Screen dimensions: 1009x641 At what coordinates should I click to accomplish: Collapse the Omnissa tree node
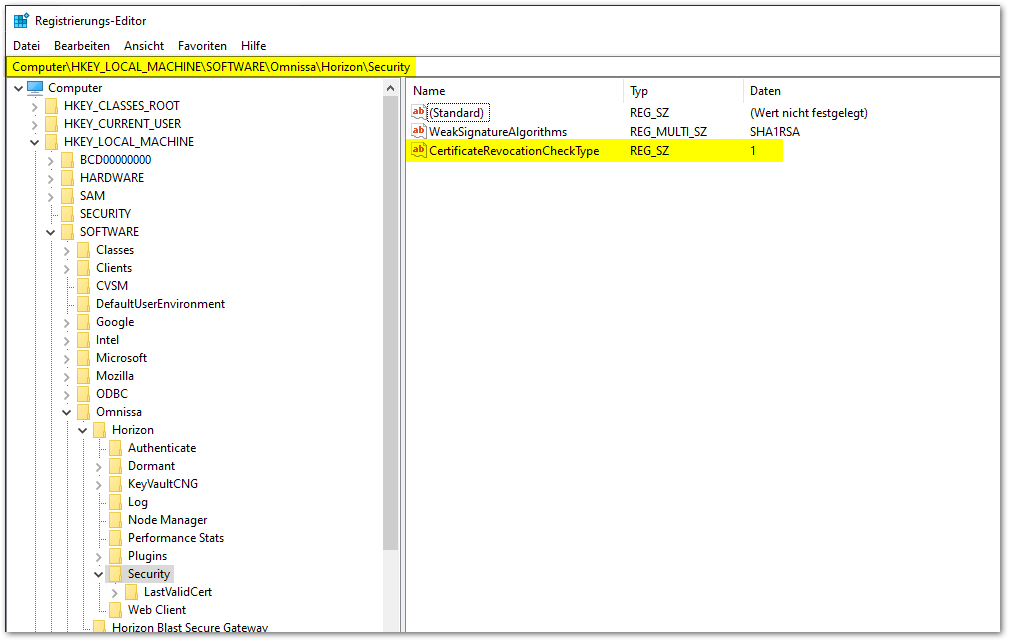click(67, 412)
